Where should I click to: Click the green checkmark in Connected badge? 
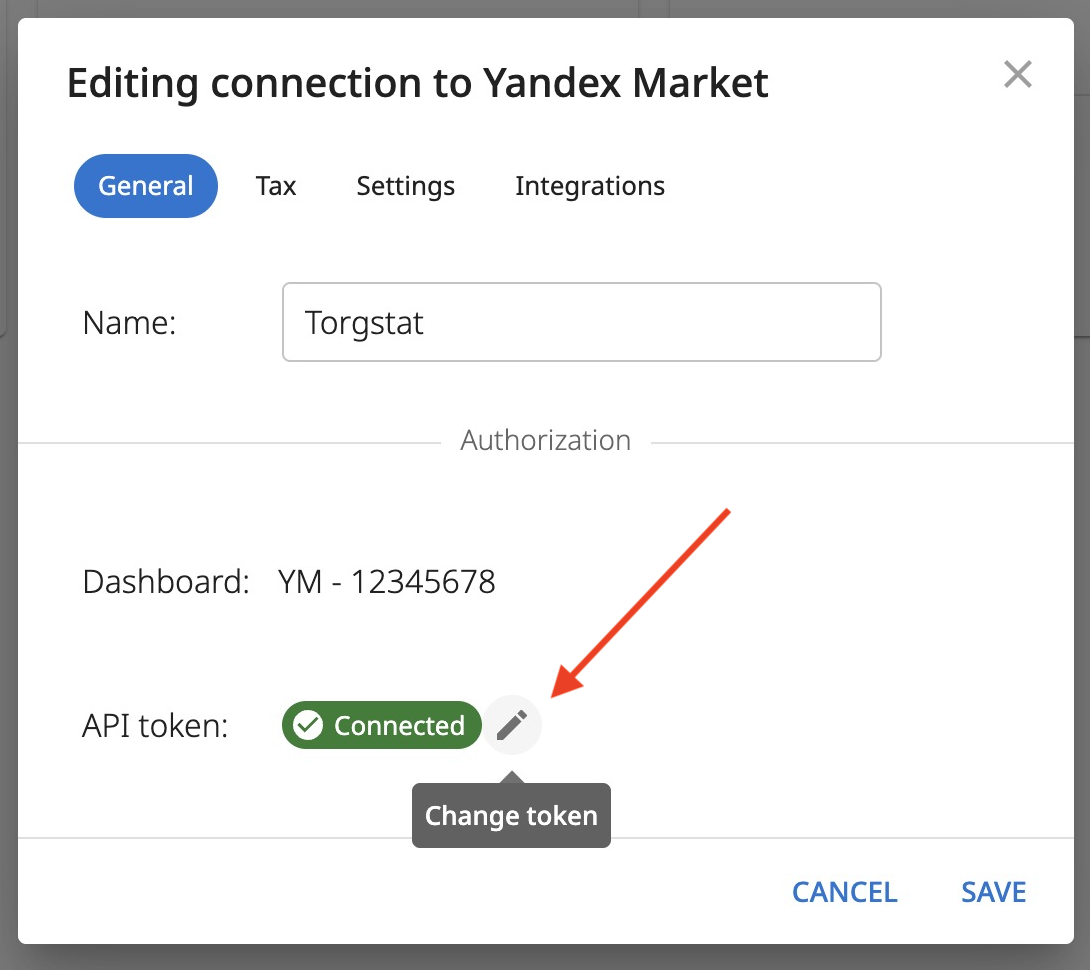coord(307,725)
